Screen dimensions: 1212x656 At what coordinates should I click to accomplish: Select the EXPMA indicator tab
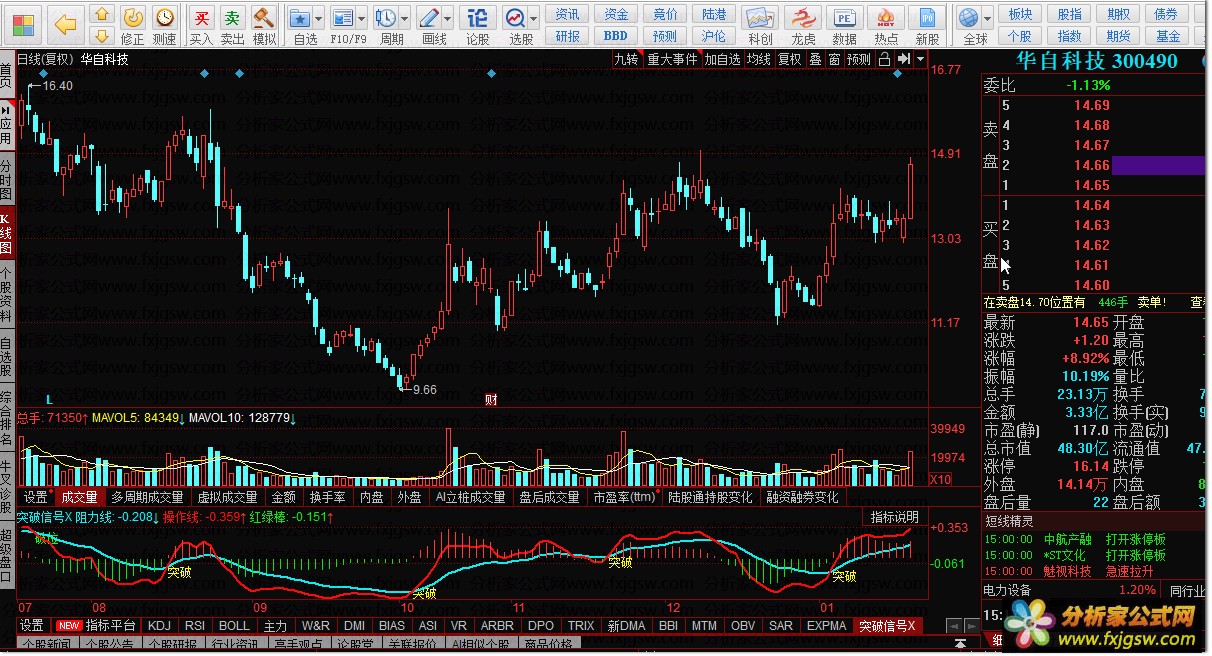(826, 625)
